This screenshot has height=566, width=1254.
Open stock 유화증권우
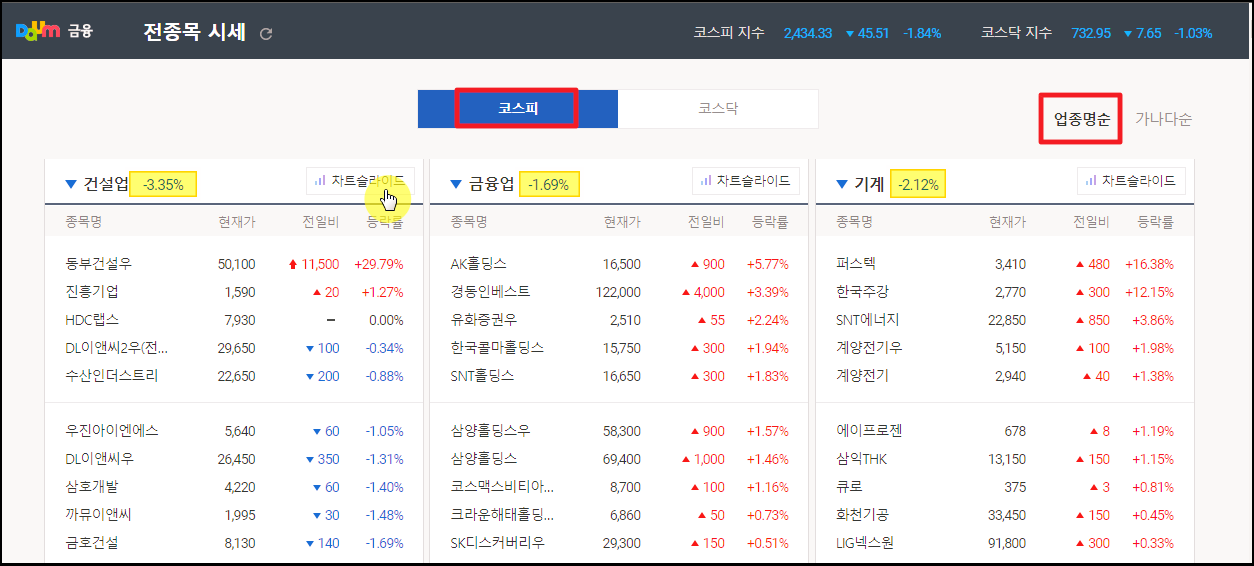coord(483,320)
